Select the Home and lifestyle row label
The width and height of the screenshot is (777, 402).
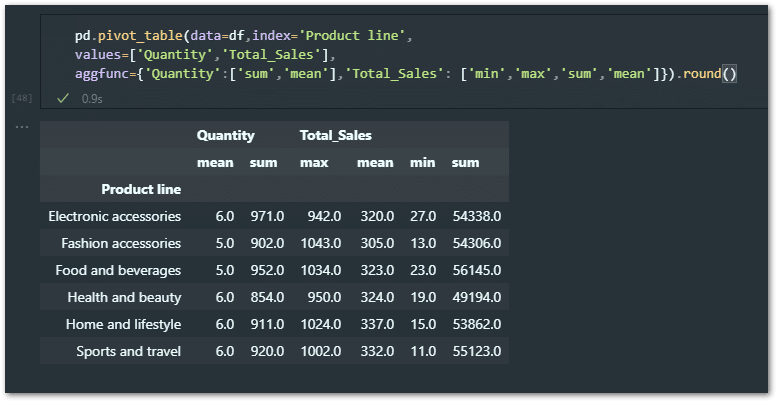123,324
